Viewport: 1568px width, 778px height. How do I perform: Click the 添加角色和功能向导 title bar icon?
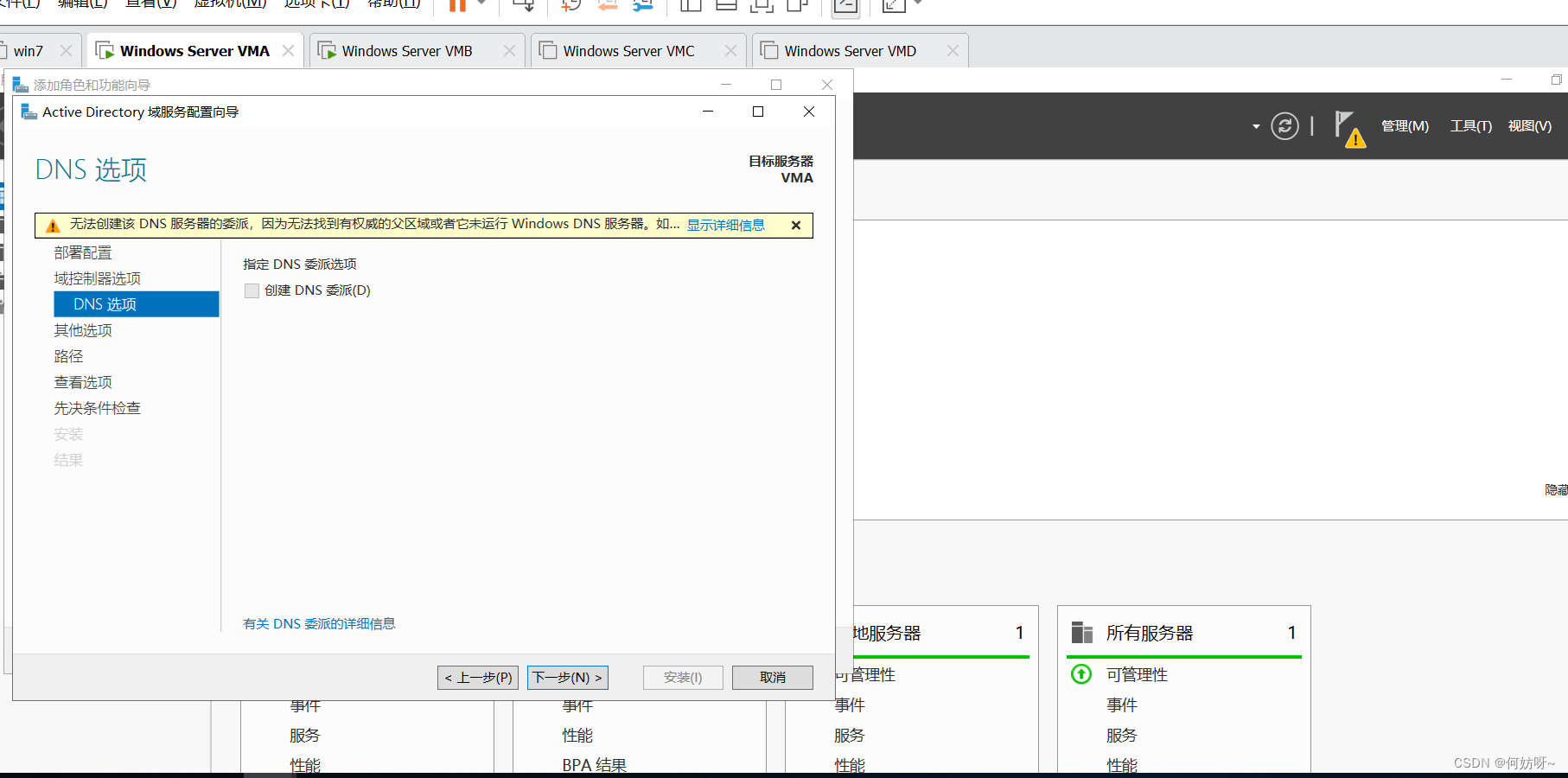(20, 85)
